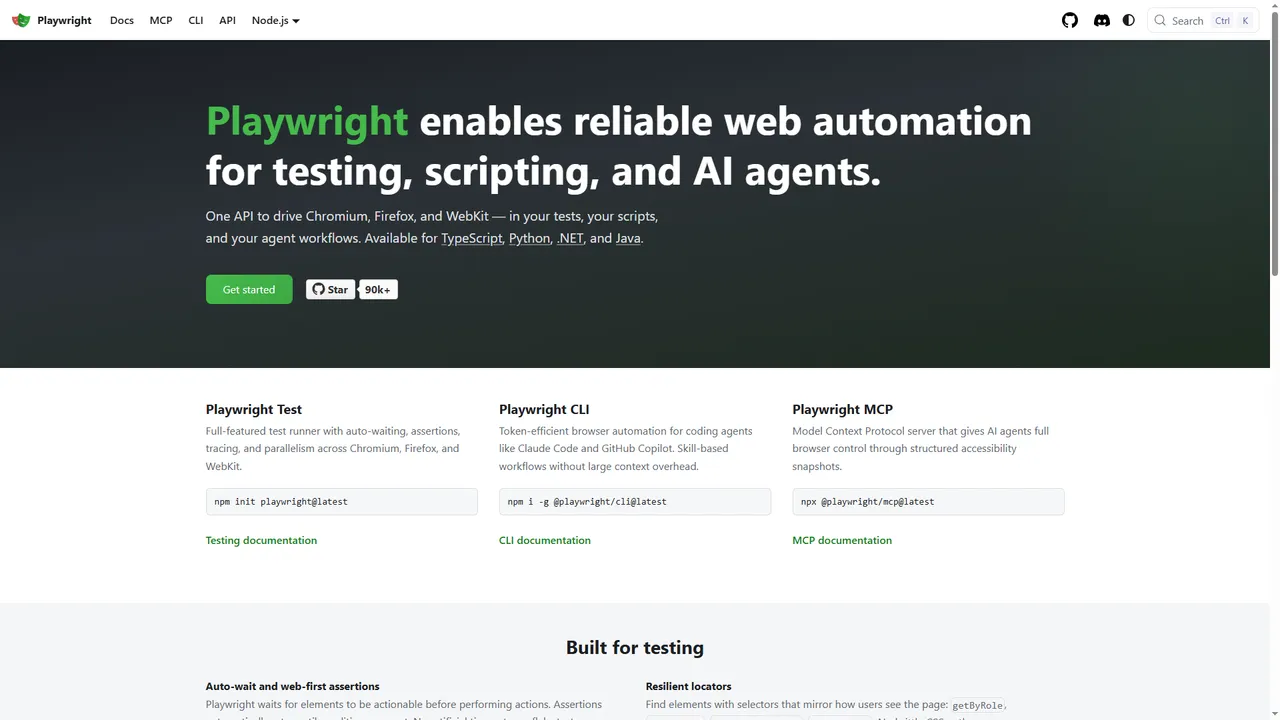Click the npm init playwright@latest code box
Screen dimensions: 1280x720
click(342, 501)
